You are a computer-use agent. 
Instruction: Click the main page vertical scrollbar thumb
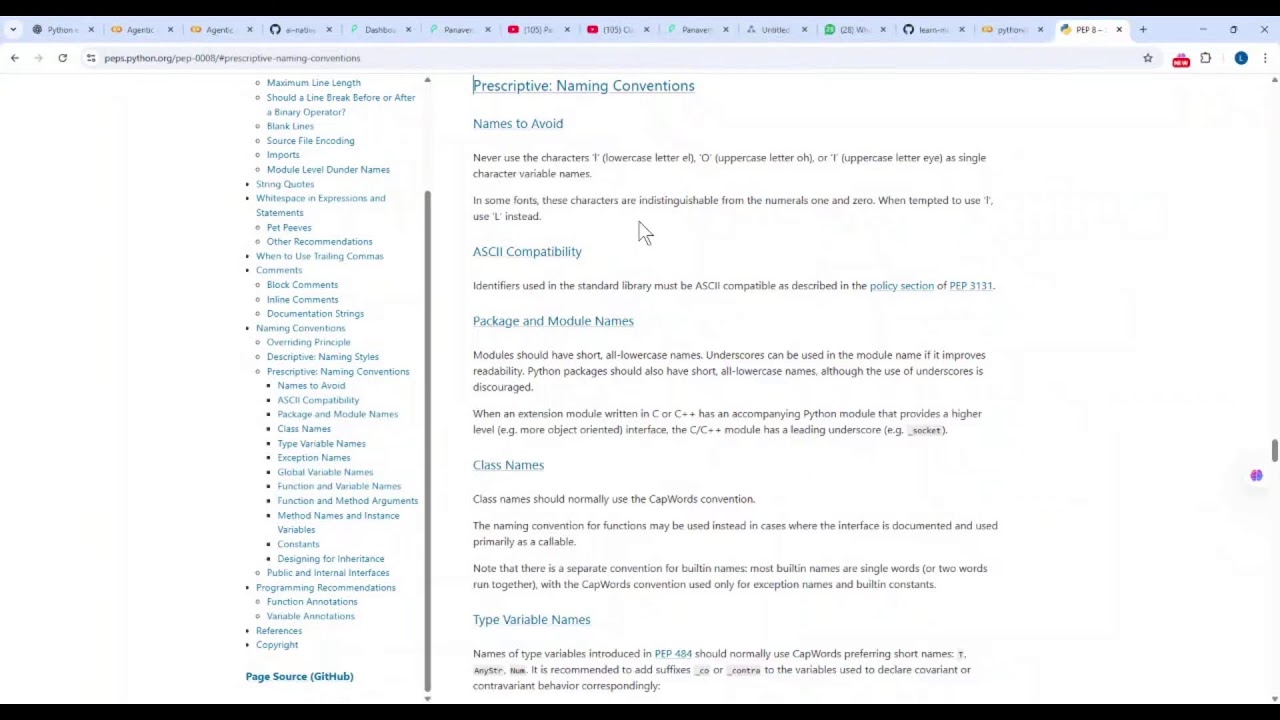[1274, 452]
